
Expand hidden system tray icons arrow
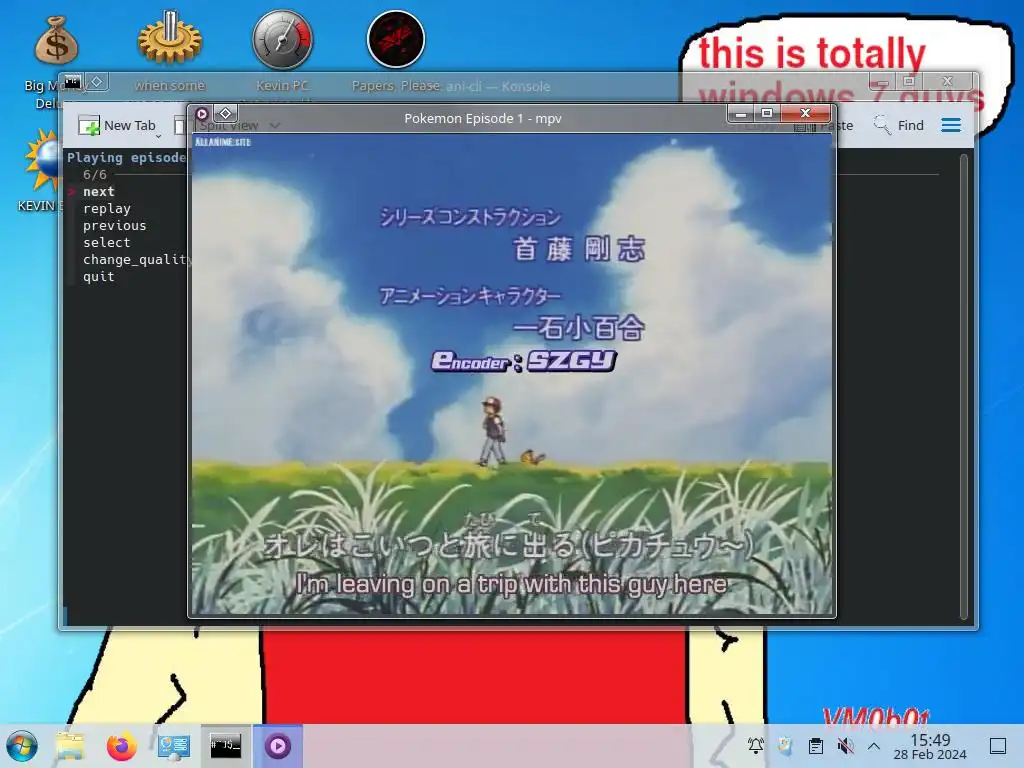[x=874, y=746]
